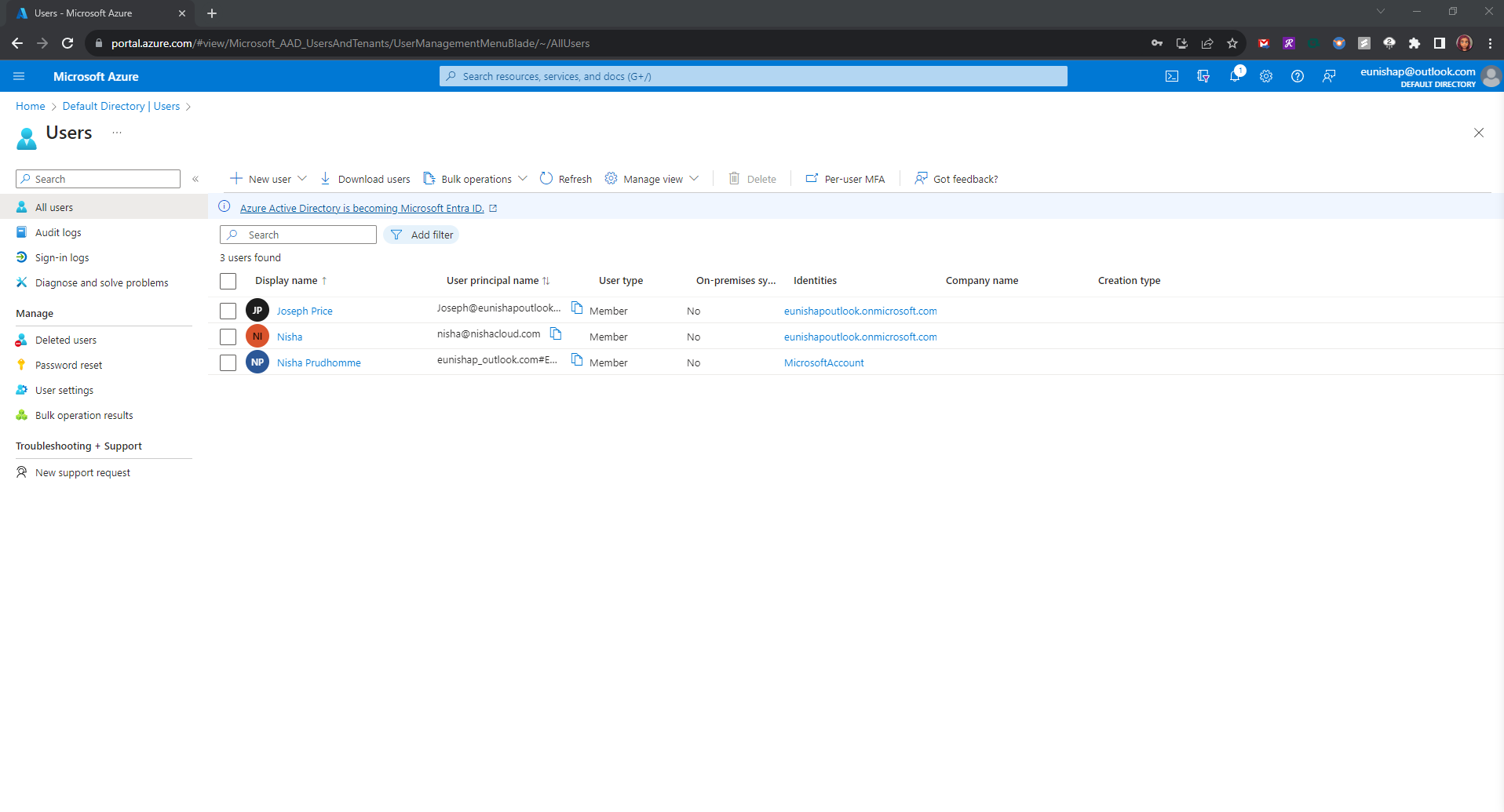Open the Azure portal hamburger menu
This screenshot has width=1504, height=812.
click(19, 76)
